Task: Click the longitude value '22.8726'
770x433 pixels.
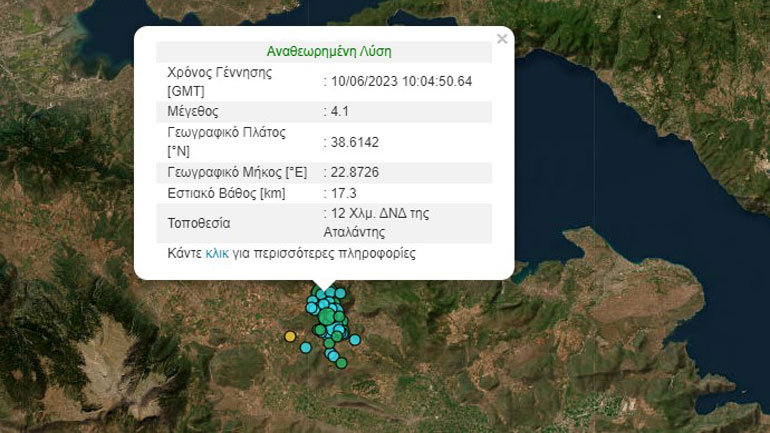Action: [x=355, y=172]
